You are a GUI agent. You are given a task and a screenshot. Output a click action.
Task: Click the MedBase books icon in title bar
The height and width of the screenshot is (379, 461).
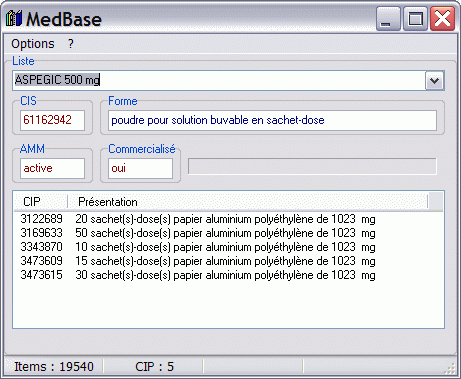point(14,18)
